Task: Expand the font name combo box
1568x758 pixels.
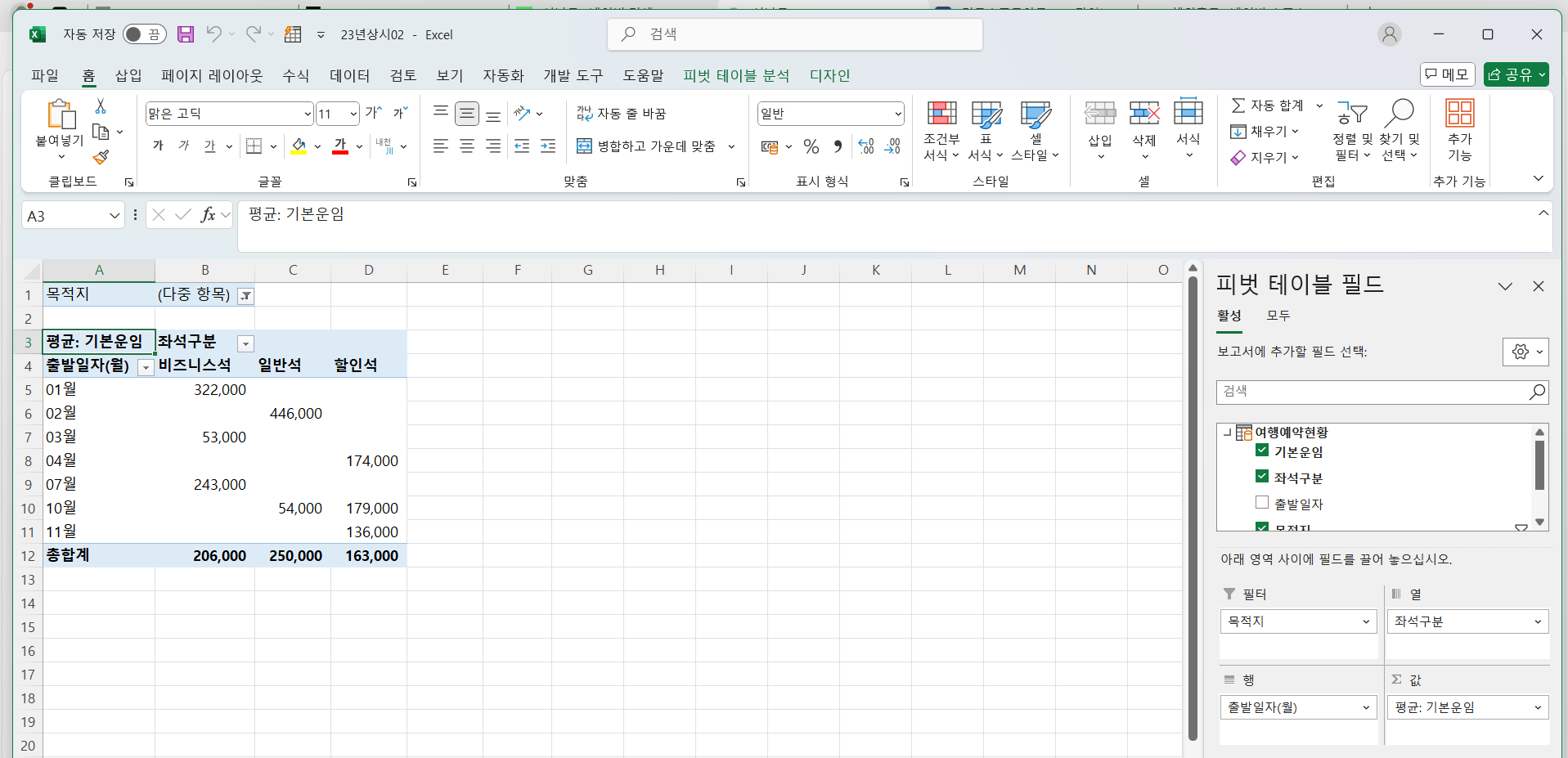Action: [x=308, y=114]
